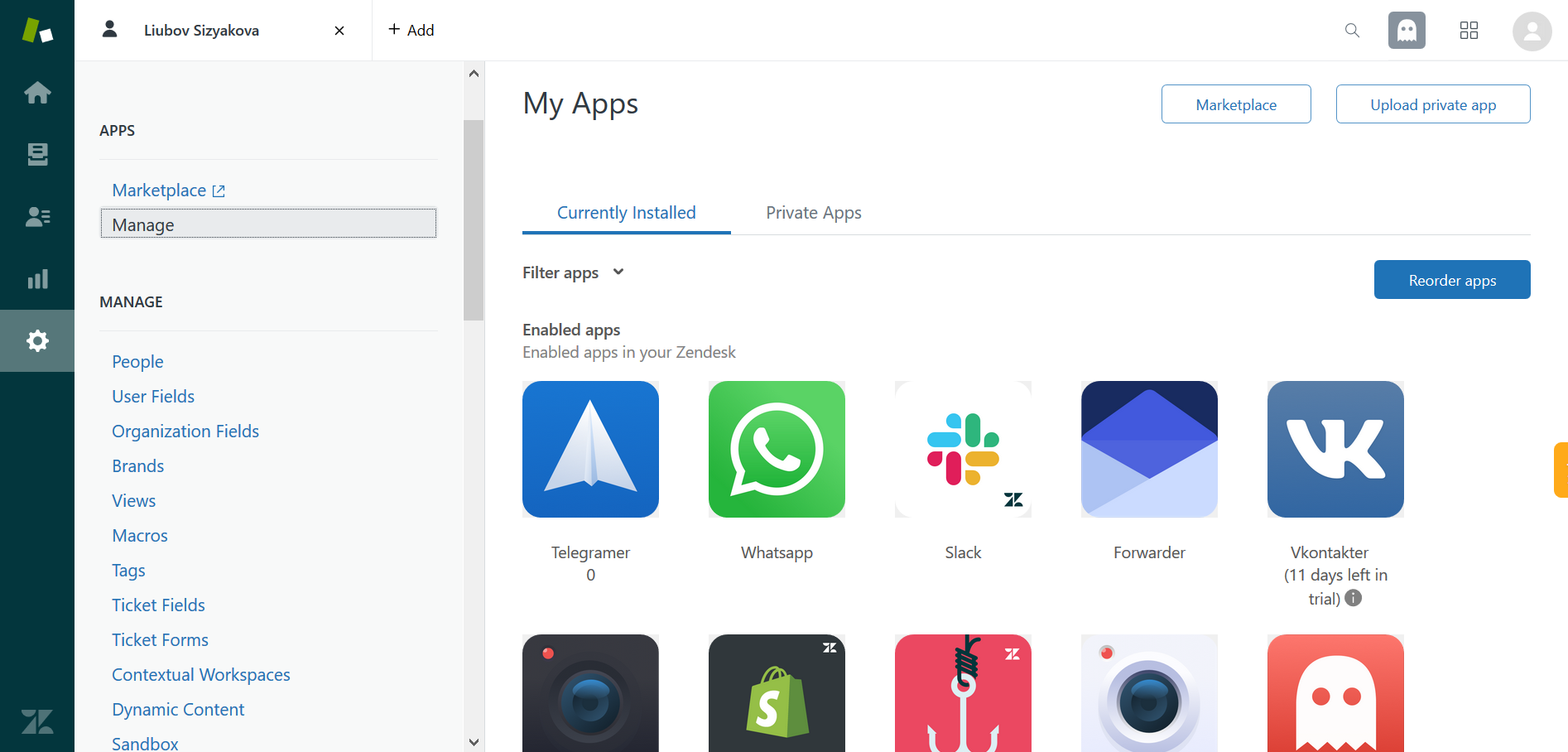Image resolution: width=1568 pixels, height=752 pixels.
Task: Click the Whatsapp app name label
Action: click(777, 553)
